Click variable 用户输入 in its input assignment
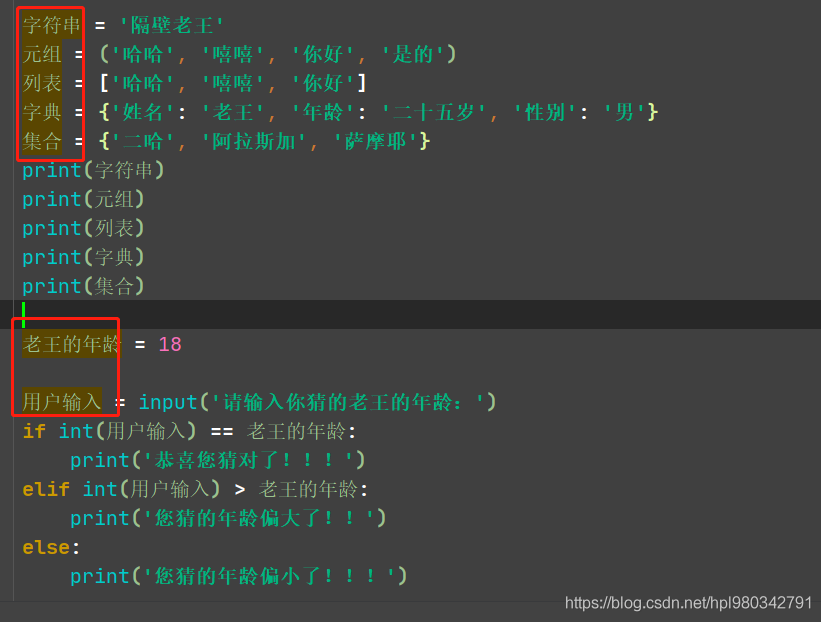821x622 pixels. 62,402
